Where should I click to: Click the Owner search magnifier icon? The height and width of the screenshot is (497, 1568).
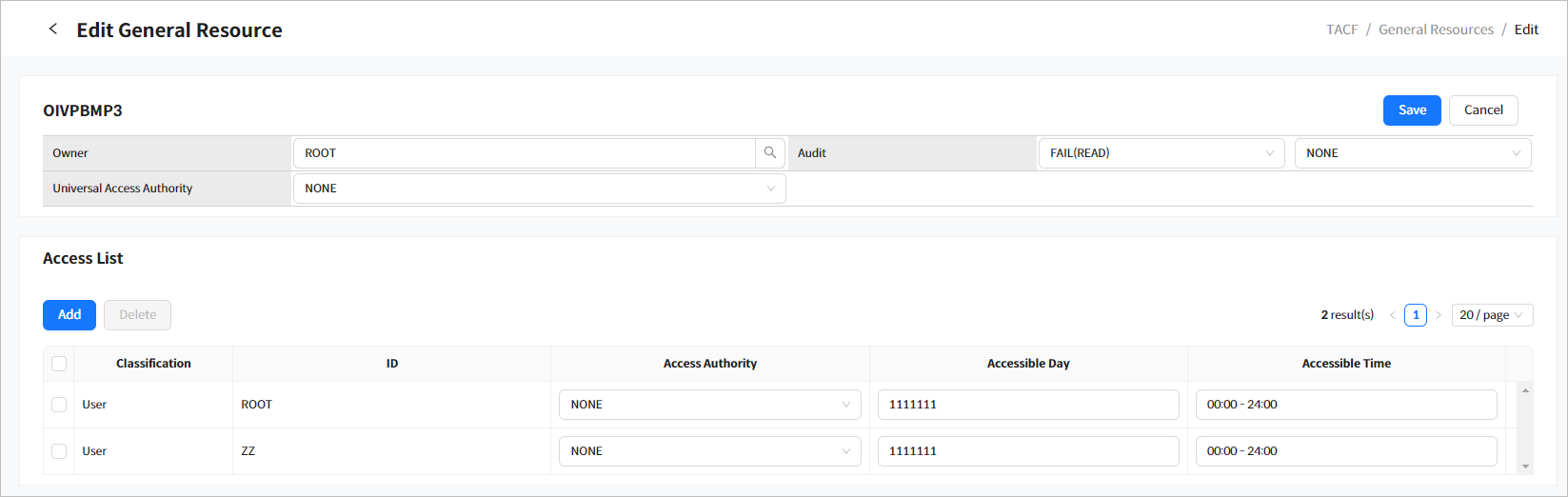click(x=770, y=153)
